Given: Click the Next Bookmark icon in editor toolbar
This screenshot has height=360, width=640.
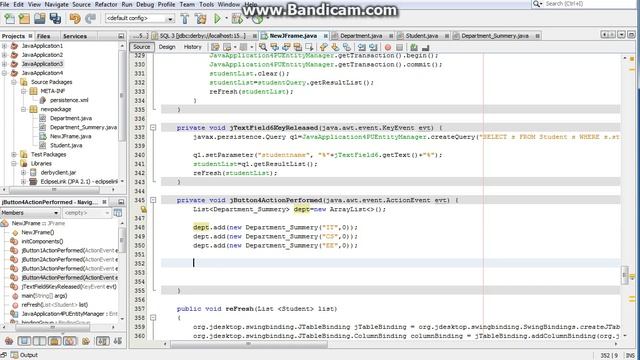Looking at the screenshot, I should [x=335, y=47].
